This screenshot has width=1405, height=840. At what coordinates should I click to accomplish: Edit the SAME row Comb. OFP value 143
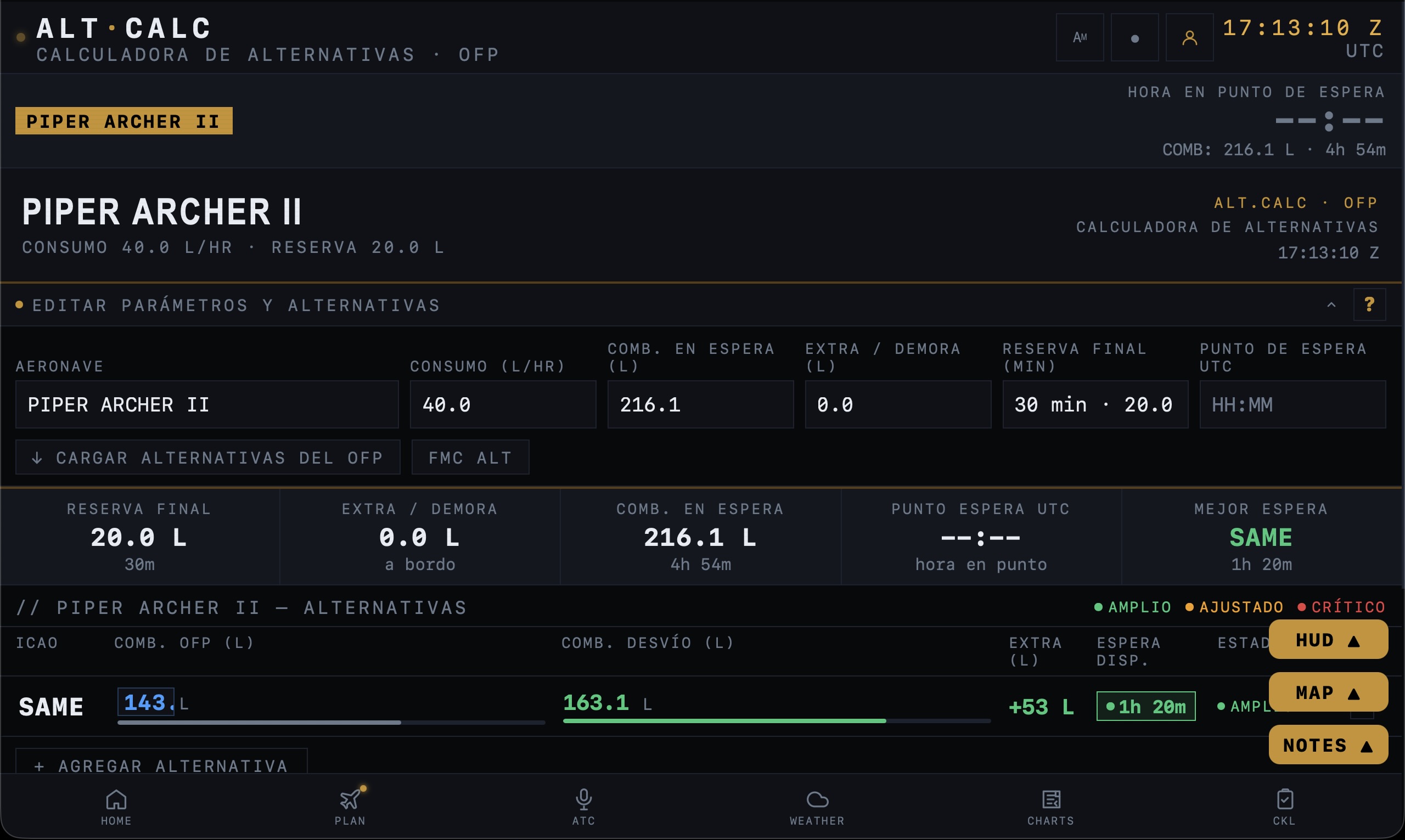pos(146,702)
